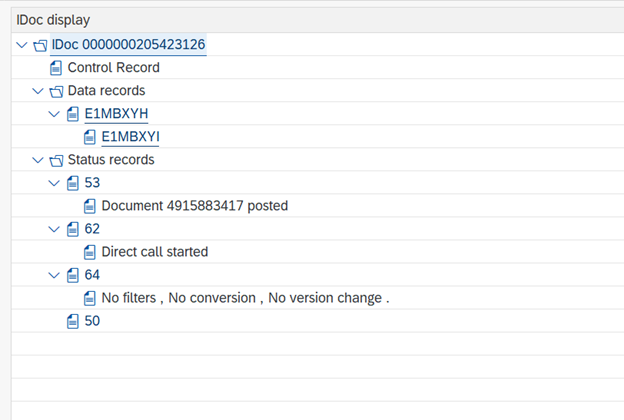
Task: Open the E1MBXYI segment link
Action: click(131, 137)
